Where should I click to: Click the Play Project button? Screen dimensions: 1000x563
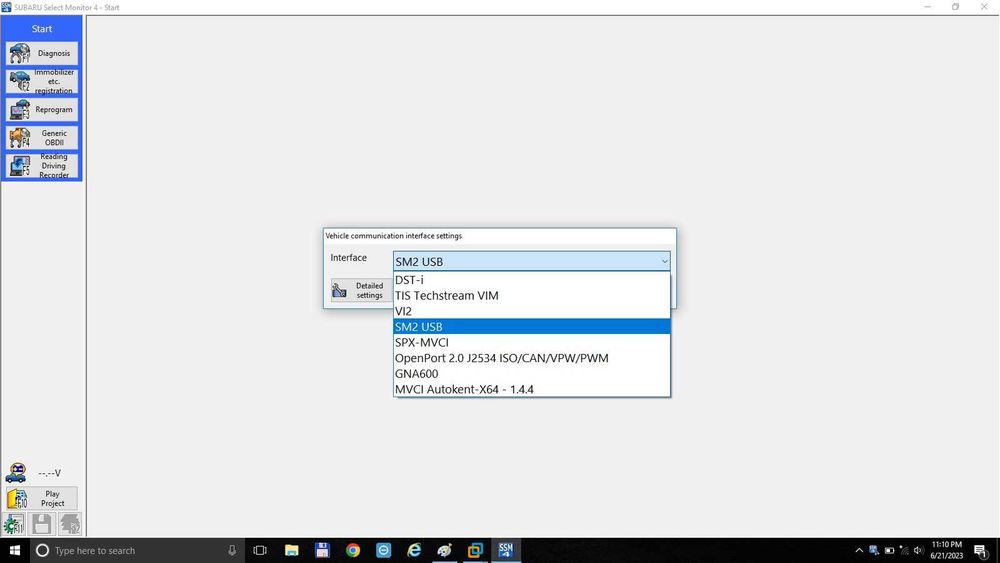[x=42, y=499]
